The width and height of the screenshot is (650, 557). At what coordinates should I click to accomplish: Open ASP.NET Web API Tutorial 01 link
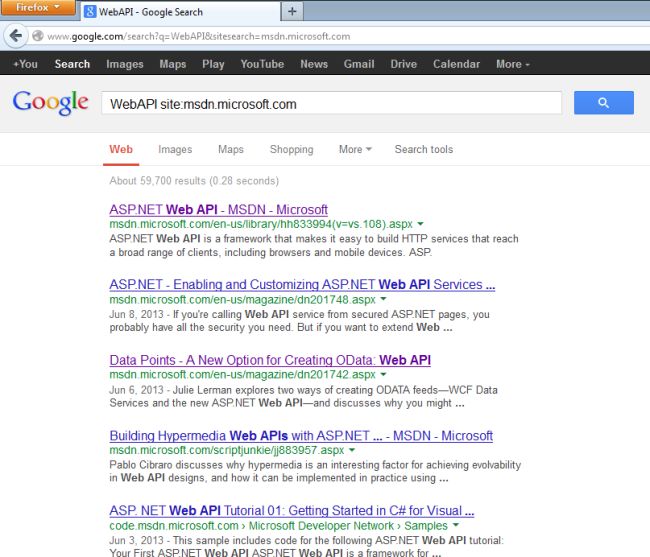click(292, 511)
